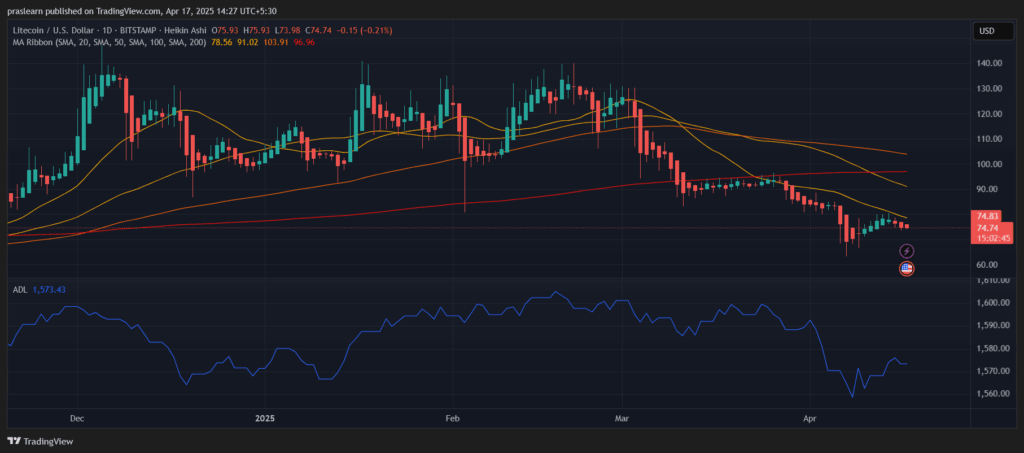Click the 120.00 price axis label
1024x453 pixels.
[990, 114]
